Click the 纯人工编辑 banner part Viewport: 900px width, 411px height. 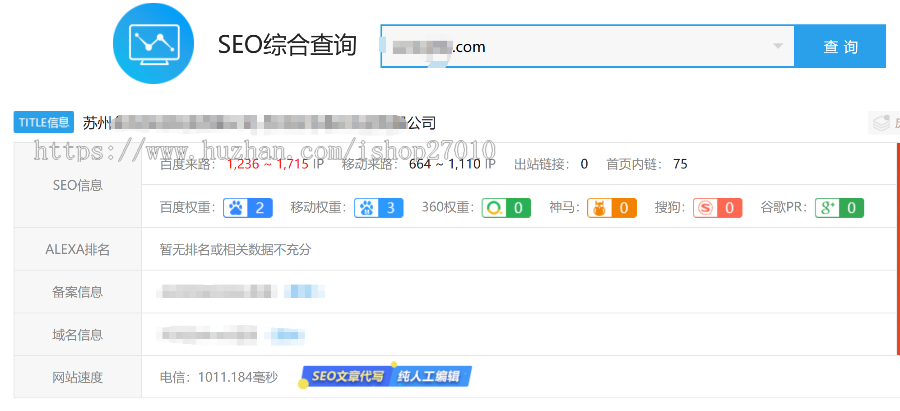click(429, 377)
